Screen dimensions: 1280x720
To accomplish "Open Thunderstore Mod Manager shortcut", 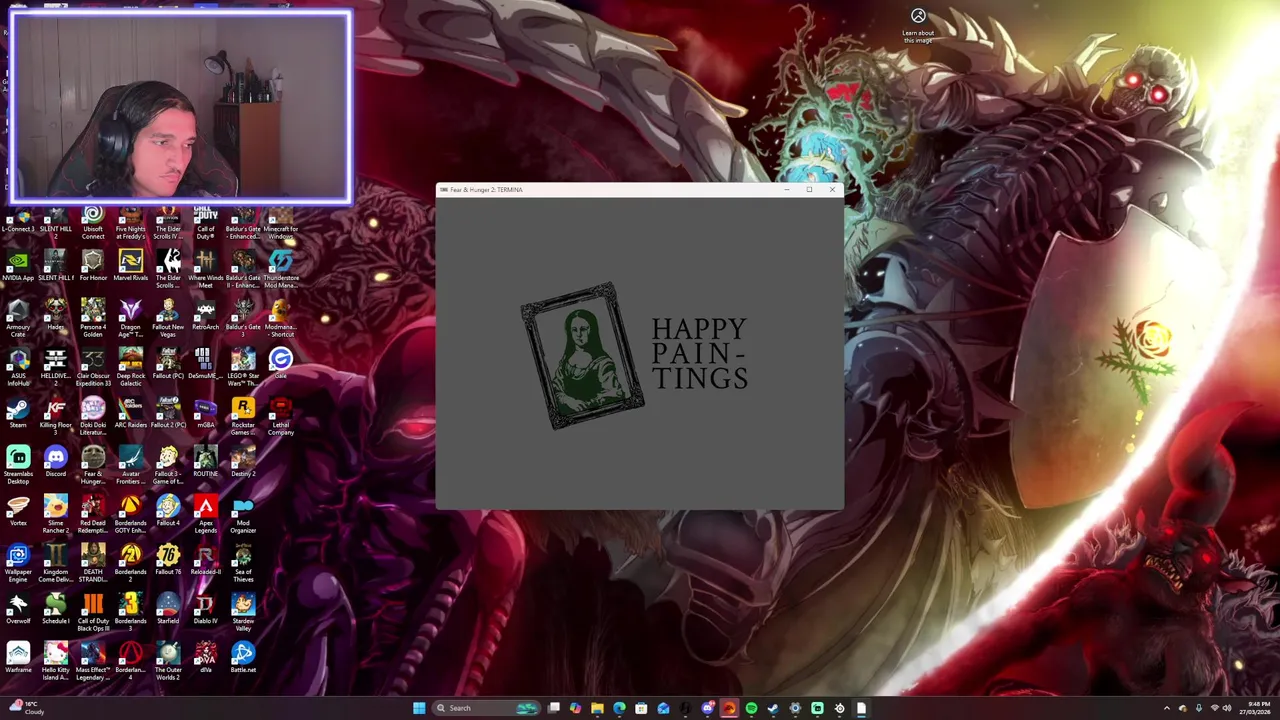I will point(280,267).
